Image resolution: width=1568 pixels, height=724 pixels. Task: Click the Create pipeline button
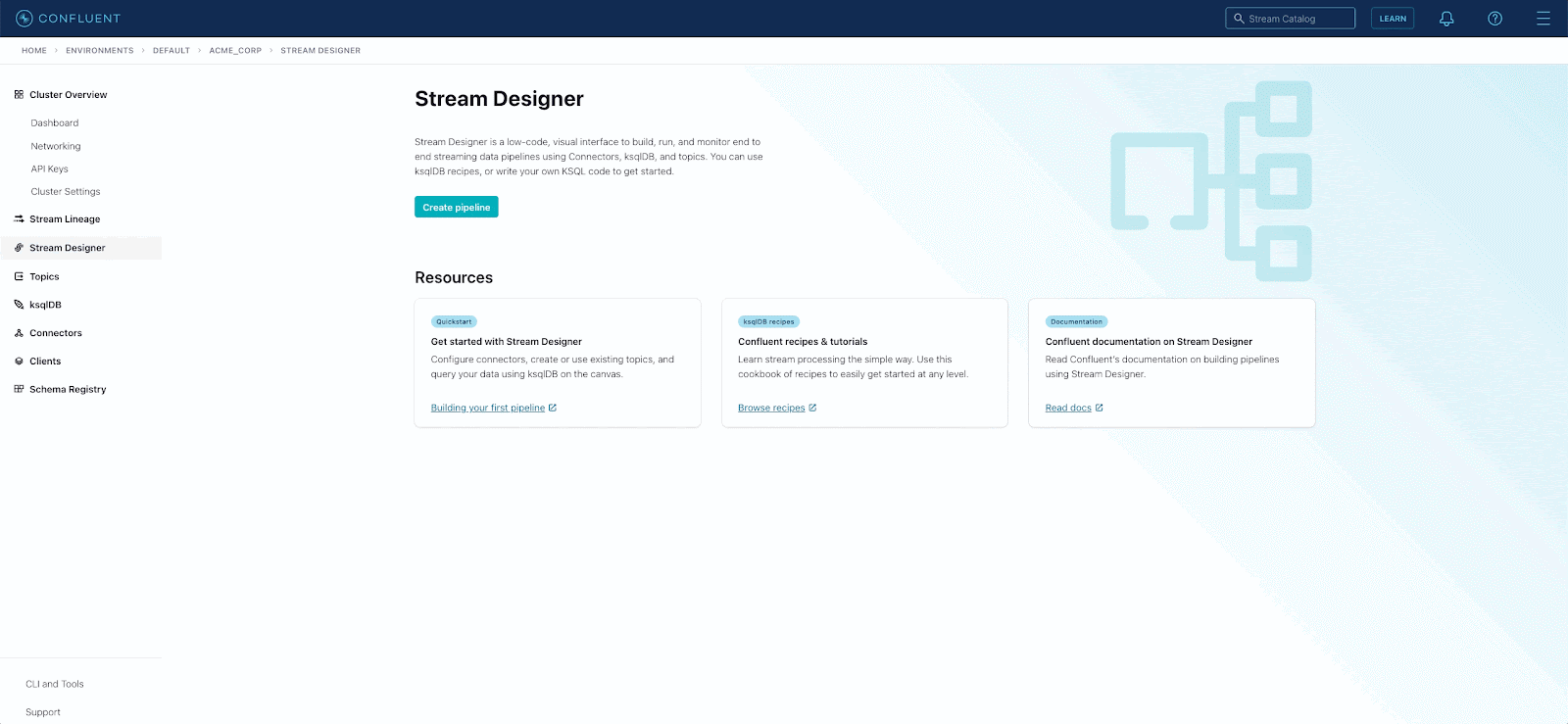coord(457,207)
